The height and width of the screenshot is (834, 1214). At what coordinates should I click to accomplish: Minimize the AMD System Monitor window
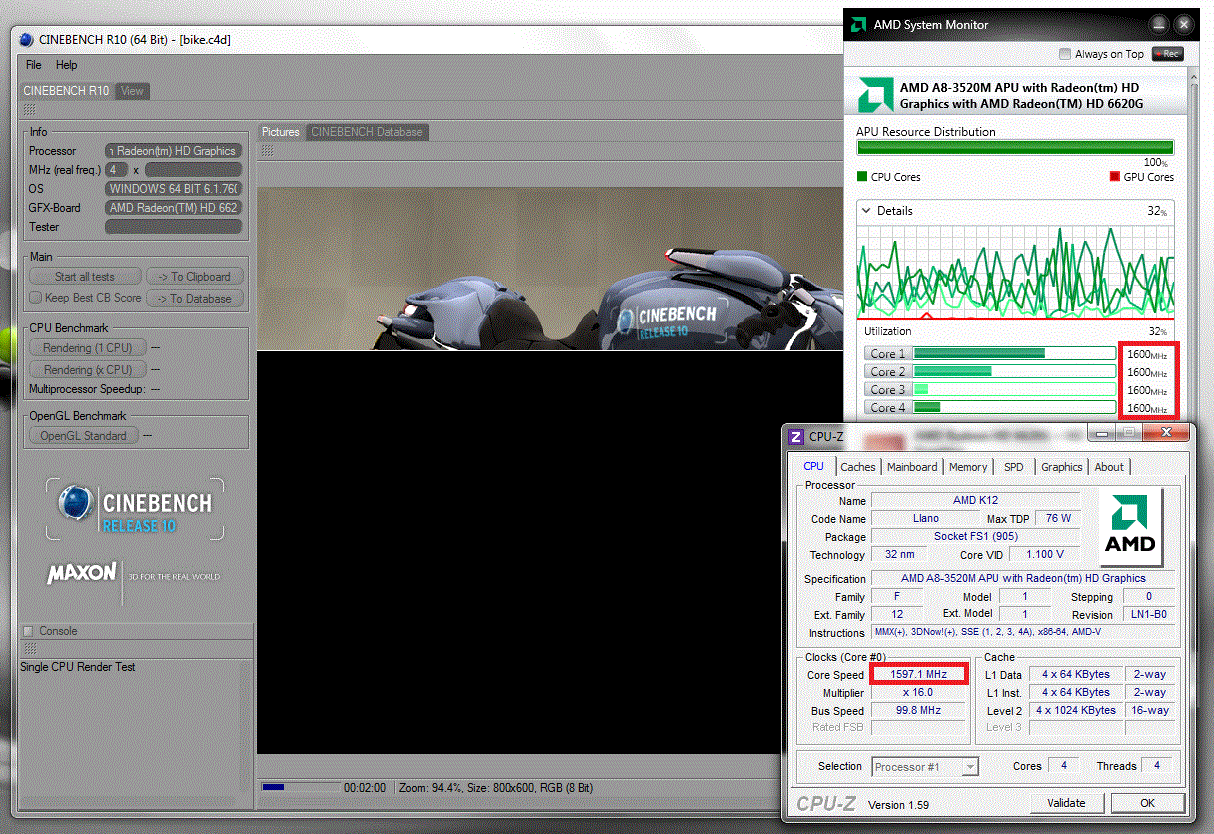point(1158,24)
